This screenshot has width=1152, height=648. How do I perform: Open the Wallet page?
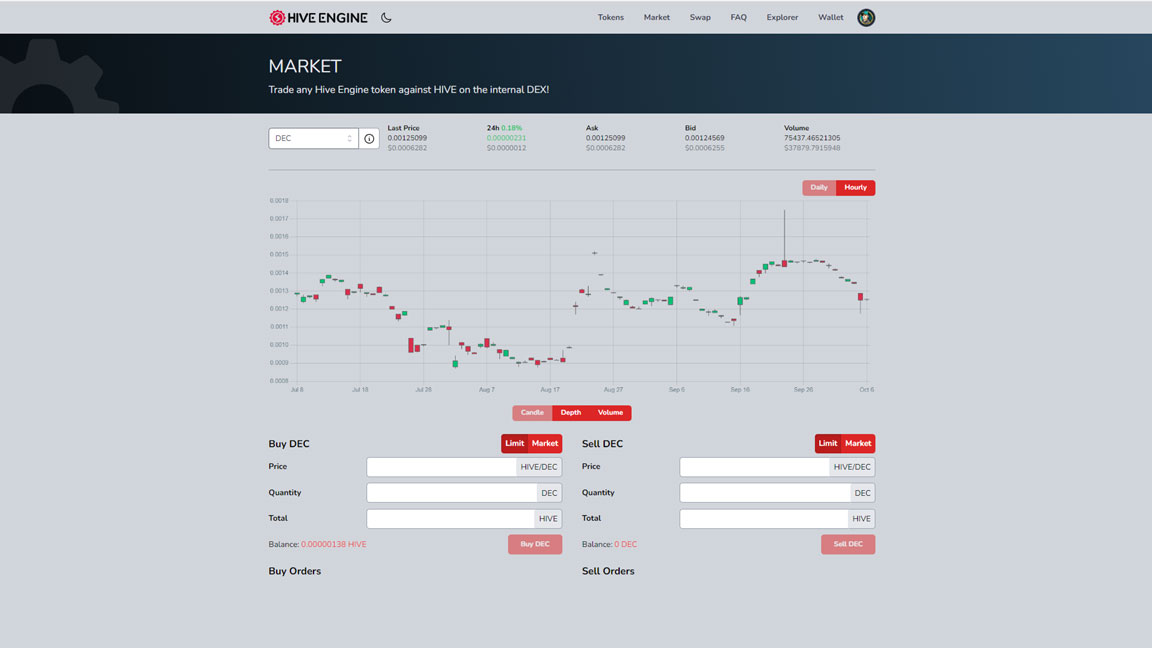[x=831, y=18]
